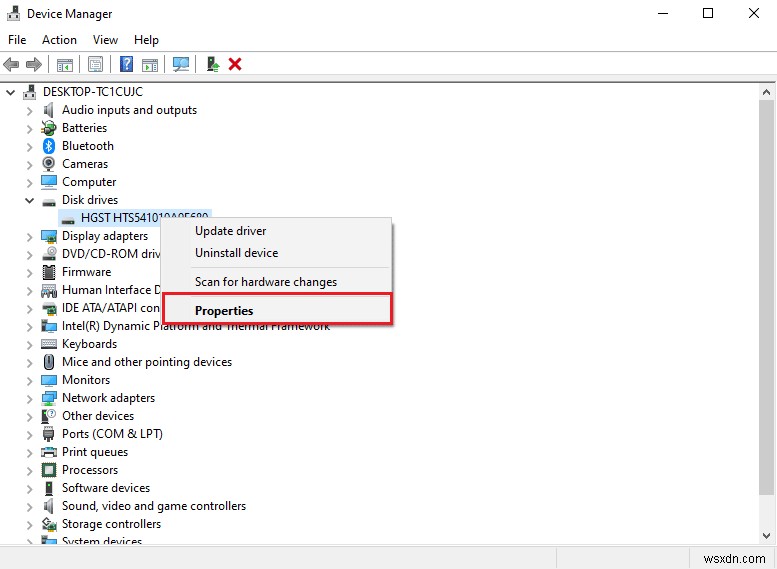Open the Help menu

146,40
